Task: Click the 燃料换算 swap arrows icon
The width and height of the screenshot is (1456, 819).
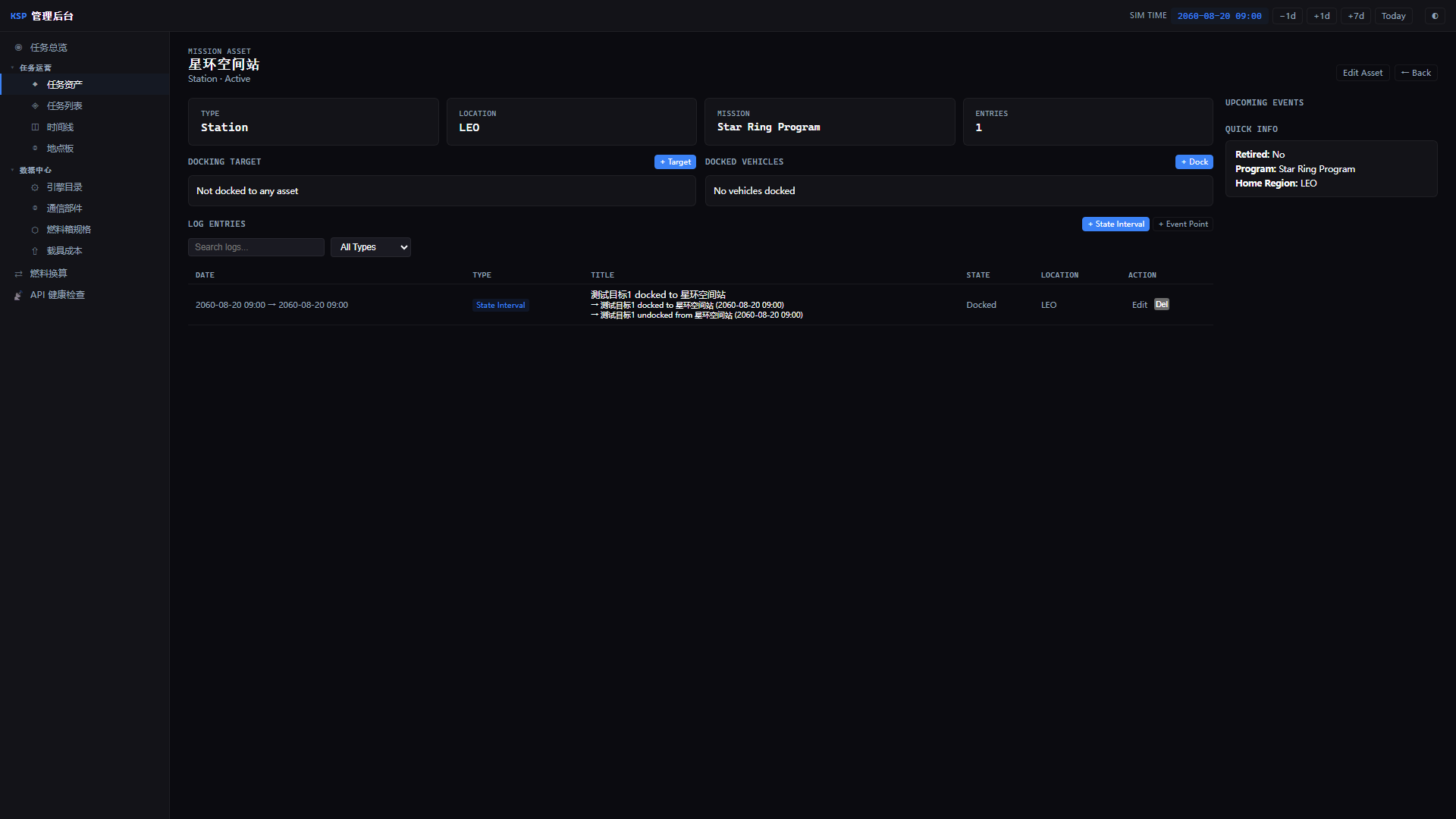Action: [x=18, y=273]
